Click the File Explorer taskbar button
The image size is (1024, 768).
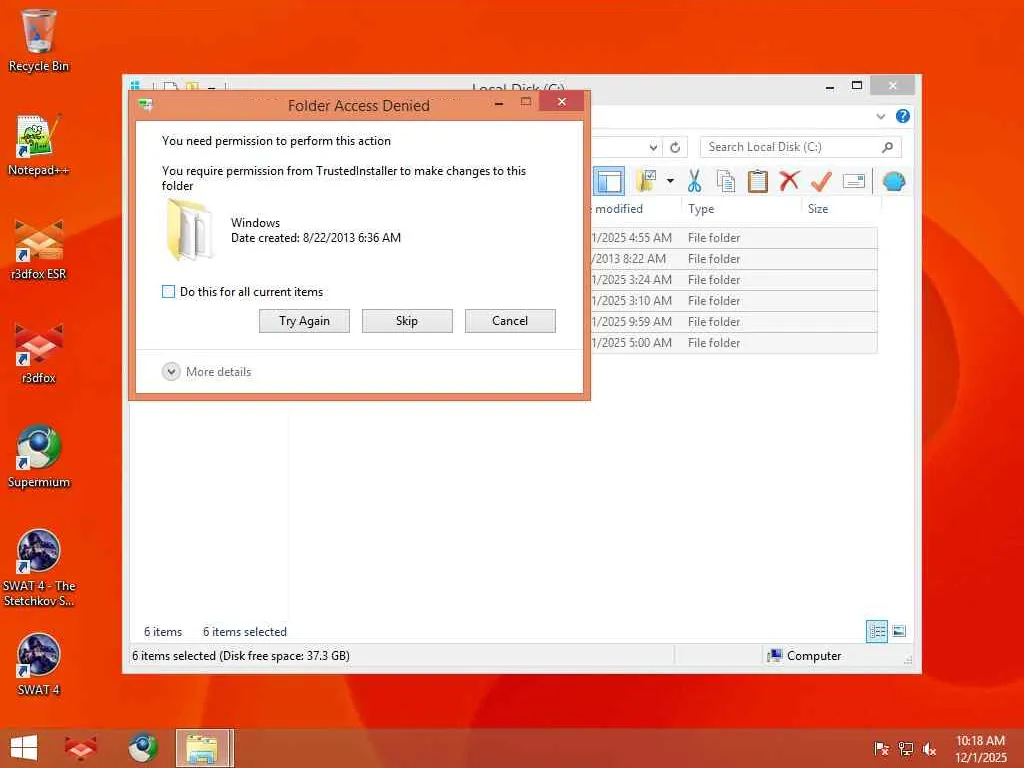[204, 748]
